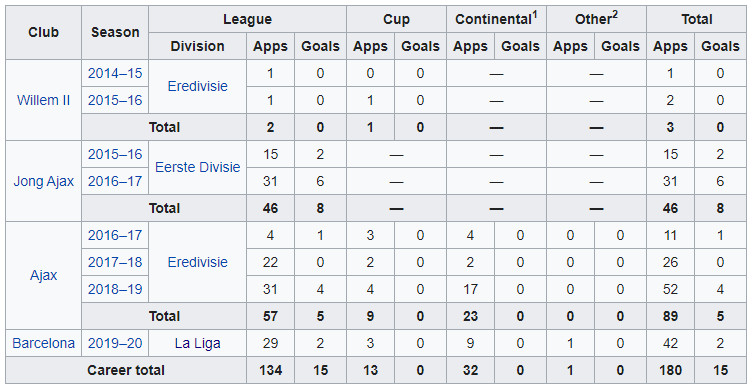Click the Continental column header footnote
The height and width of the screenshot is (392, 756).
click(x=535, y=14)
